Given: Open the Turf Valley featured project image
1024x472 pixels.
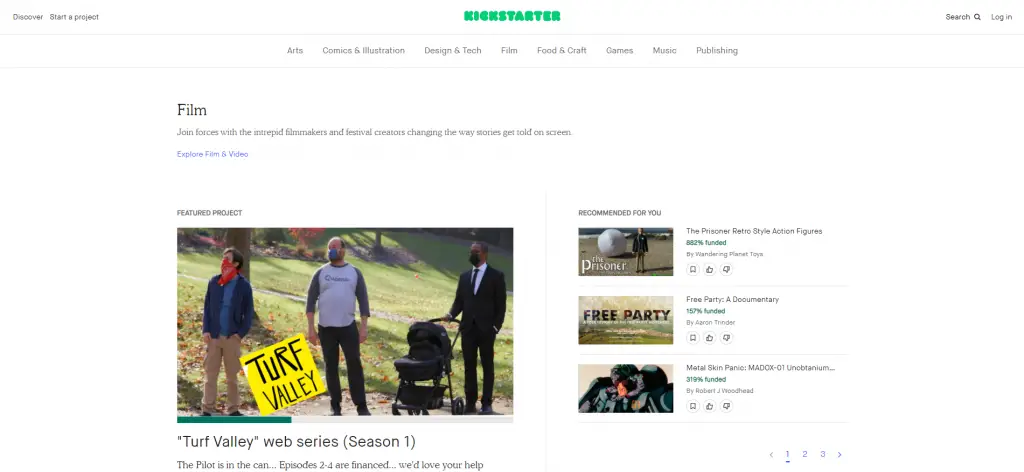Looking at the screenshot, I should 345,322.
